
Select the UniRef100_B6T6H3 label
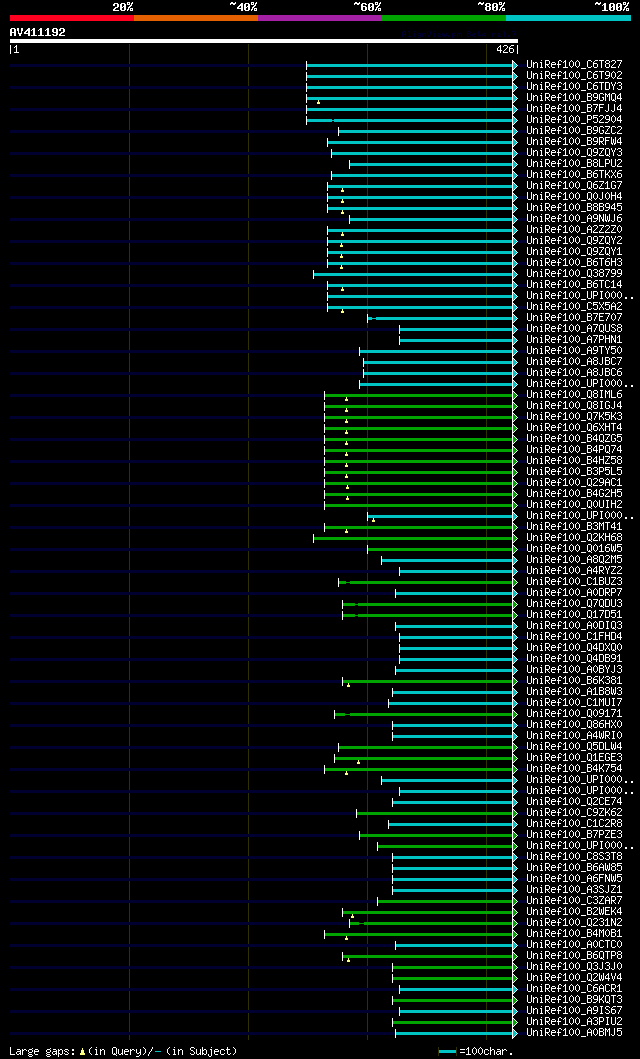[575, 263]
